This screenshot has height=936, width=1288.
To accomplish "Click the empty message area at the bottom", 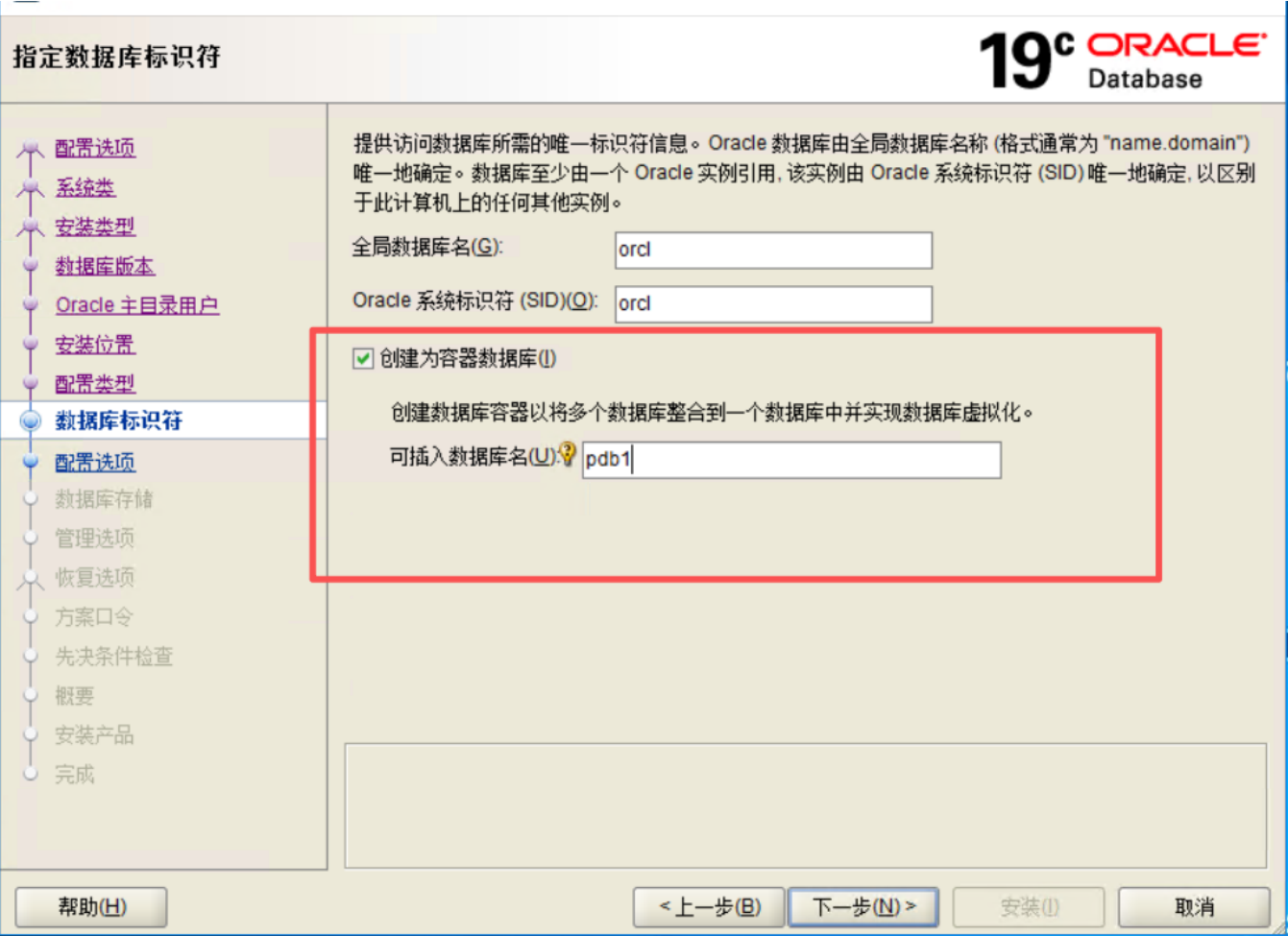I will pos(806,805).
